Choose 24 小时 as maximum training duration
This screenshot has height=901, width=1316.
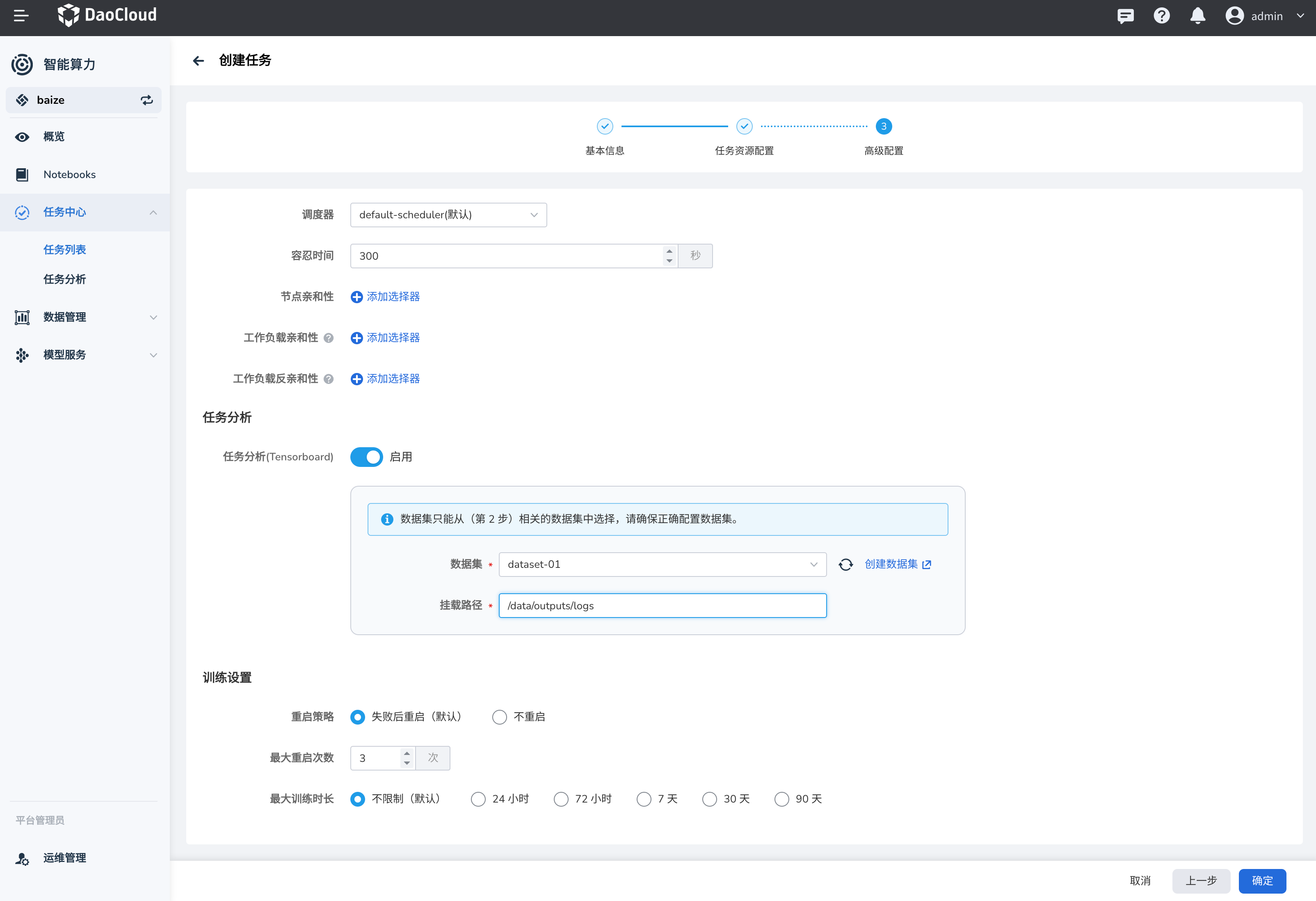[478, 799]
